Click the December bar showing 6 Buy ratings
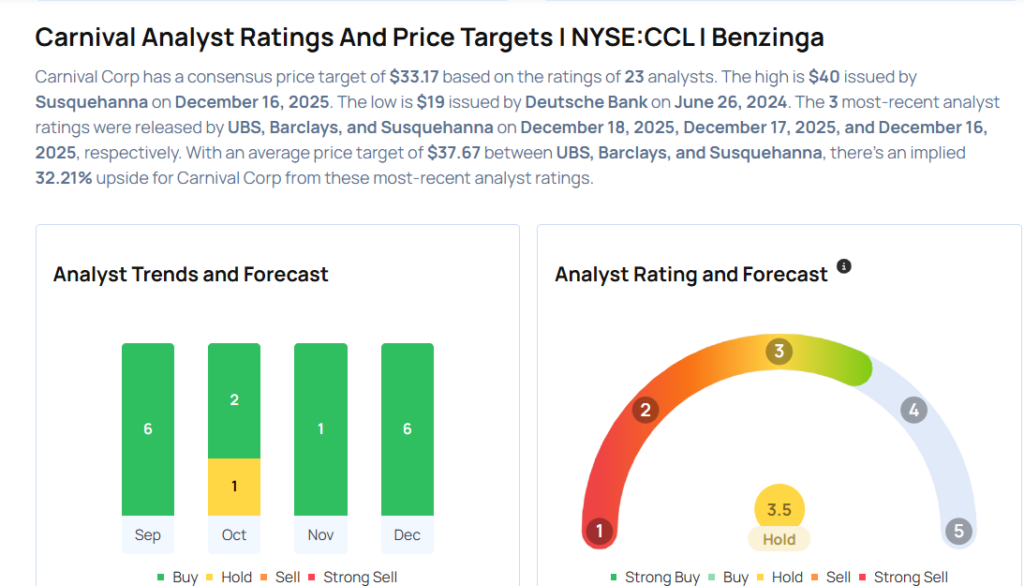1024x586 pixels. [x=407, y=429]
